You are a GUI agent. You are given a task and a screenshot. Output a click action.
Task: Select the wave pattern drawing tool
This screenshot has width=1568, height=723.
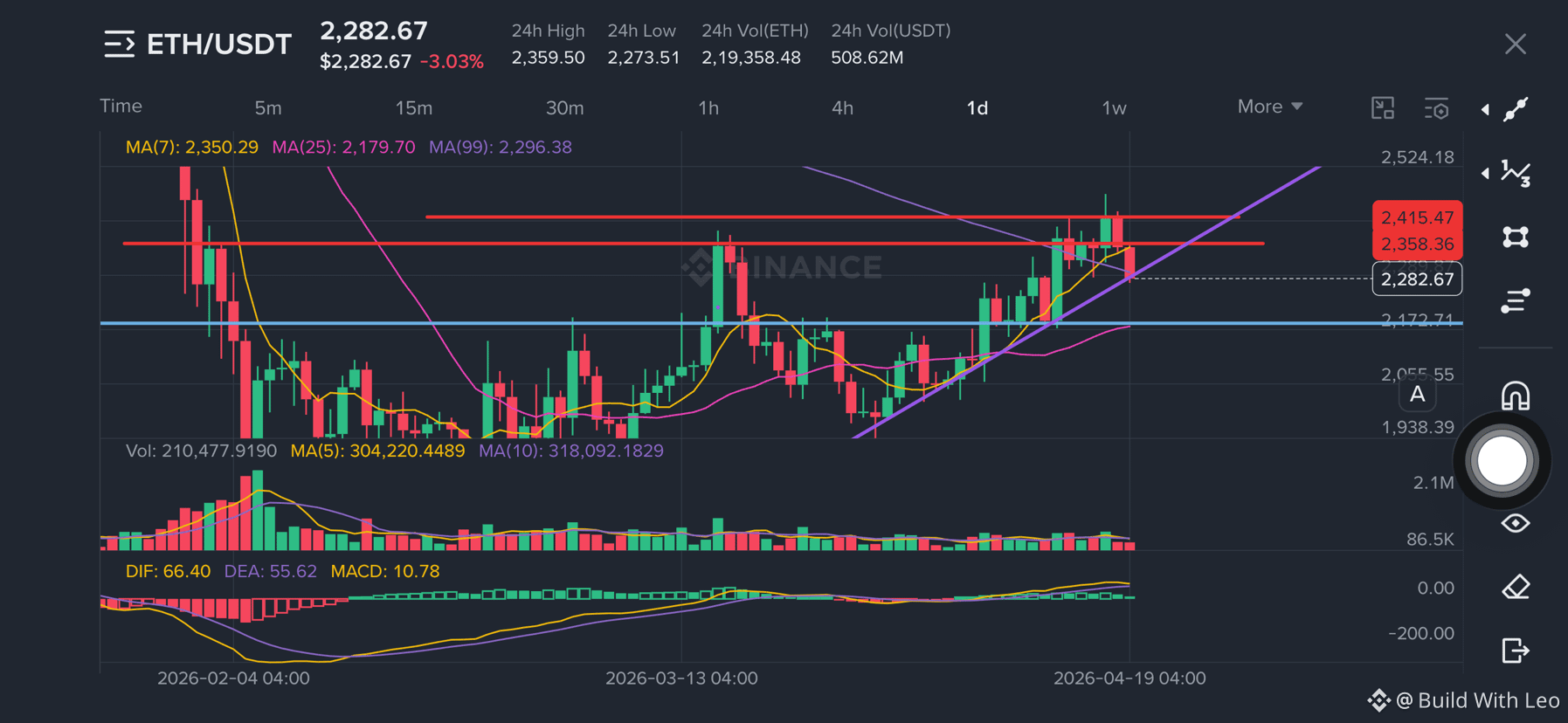1516,173
